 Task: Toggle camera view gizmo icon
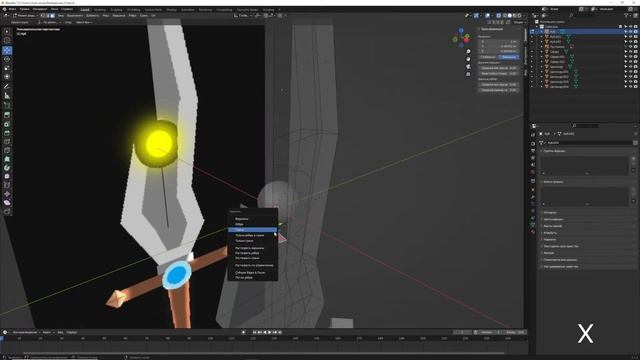coord(468,67)
